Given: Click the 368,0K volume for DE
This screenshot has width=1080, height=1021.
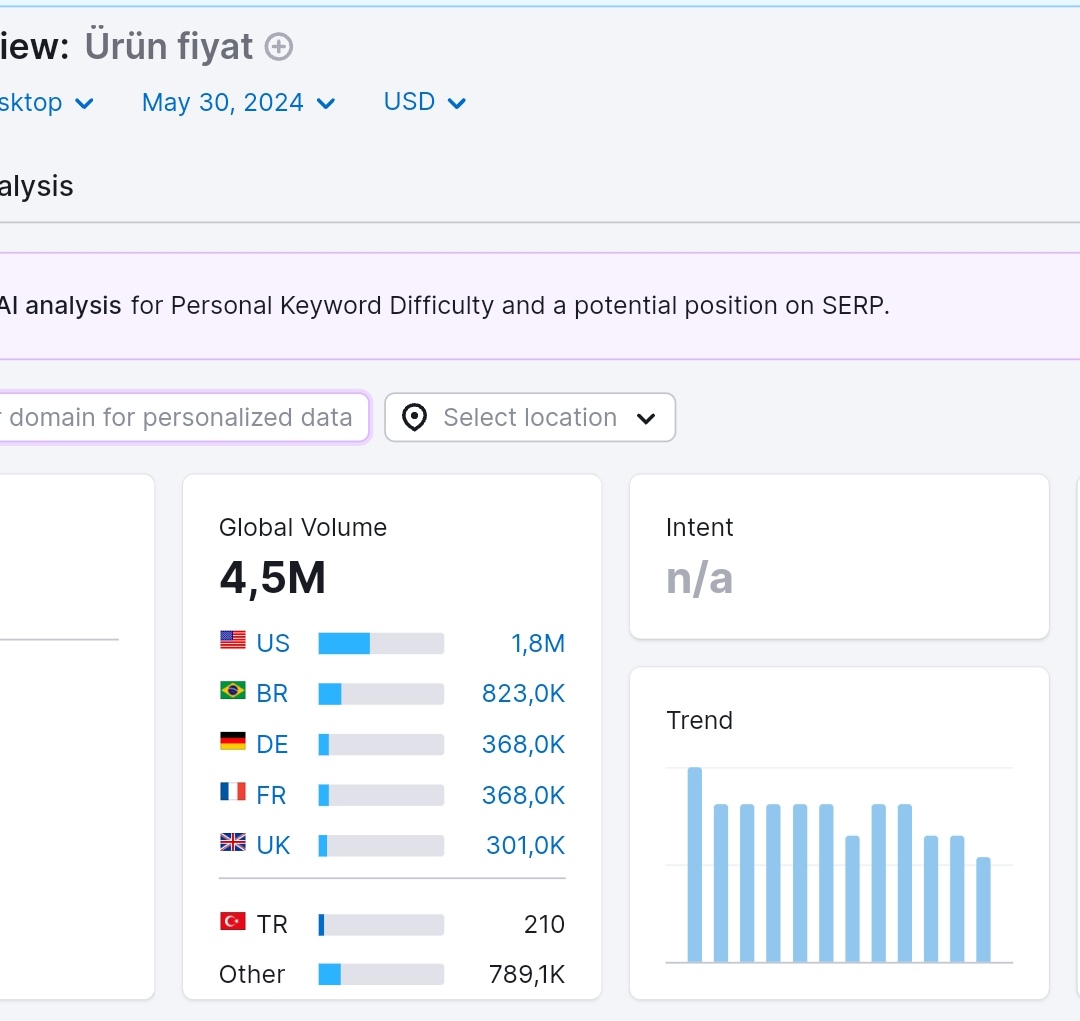Looking at the screenshot, I should pyautogui.click(x=523, y=745).
